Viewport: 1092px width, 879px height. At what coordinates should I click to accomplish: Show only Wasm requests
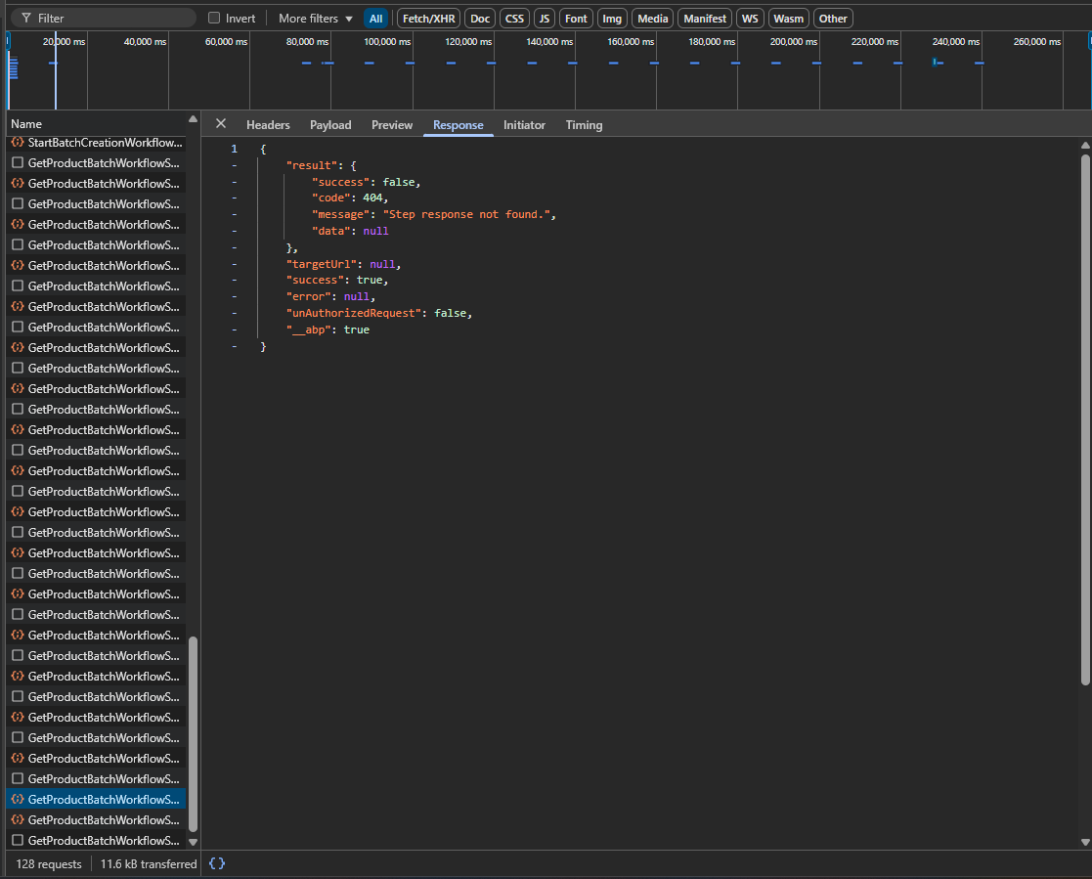point(788,19)
